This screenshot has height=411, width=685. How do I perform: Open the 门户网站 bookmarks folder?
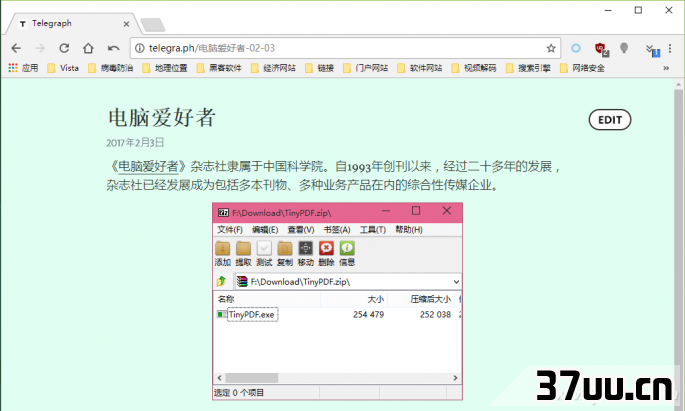click(366, 68)
